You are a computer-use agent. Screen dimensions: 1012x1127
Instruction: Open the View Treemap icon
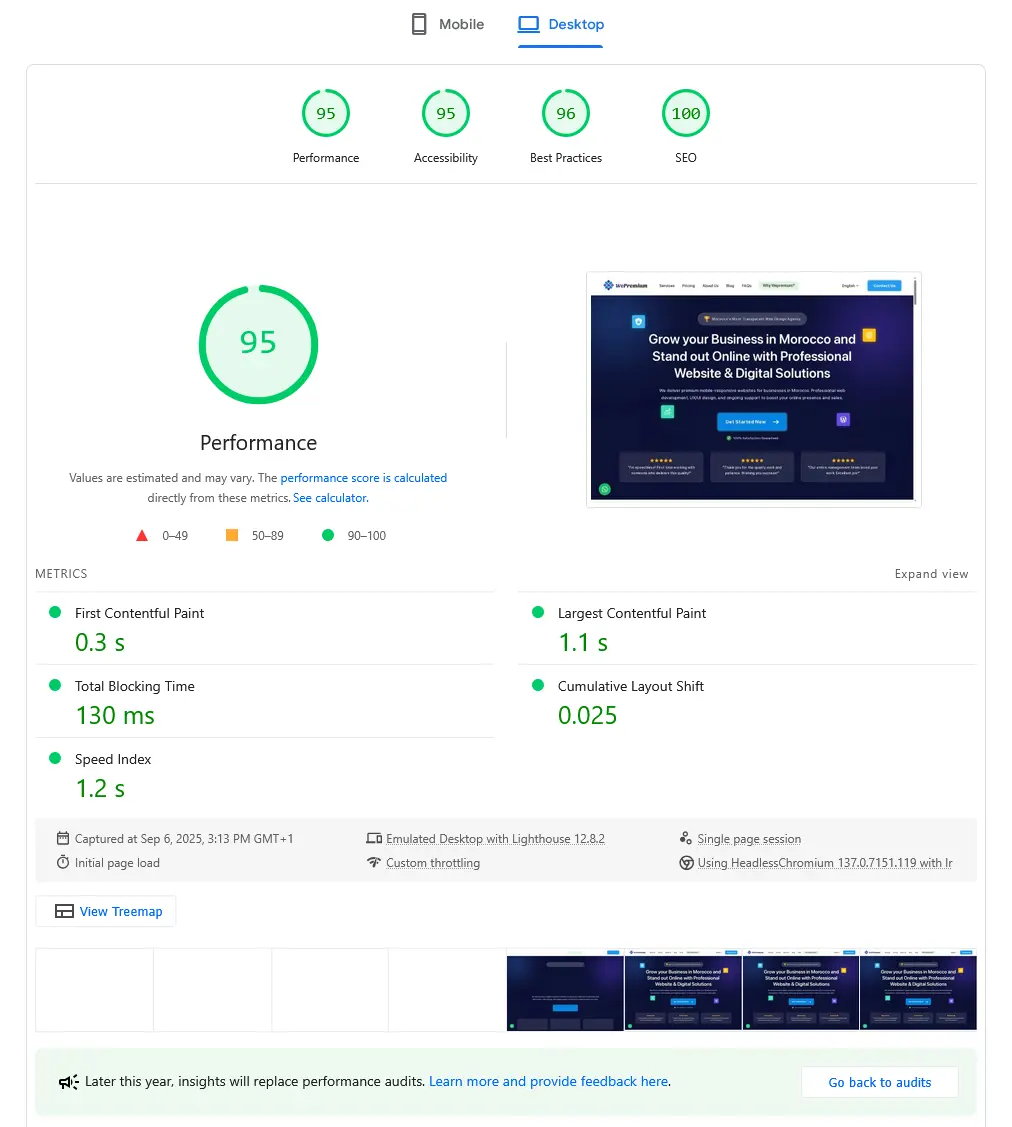pos(66,911)
